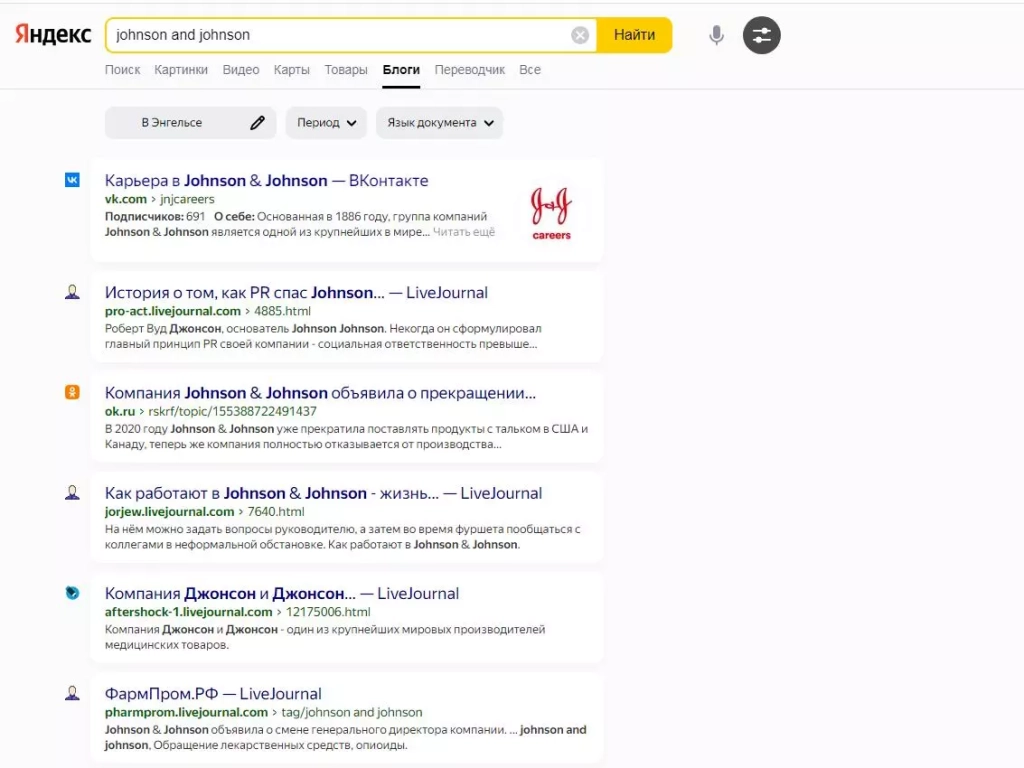Click the pro-act.livejournal.com domain link
The height and width of the screenshot is (768, 1024).
coord(172,312)
